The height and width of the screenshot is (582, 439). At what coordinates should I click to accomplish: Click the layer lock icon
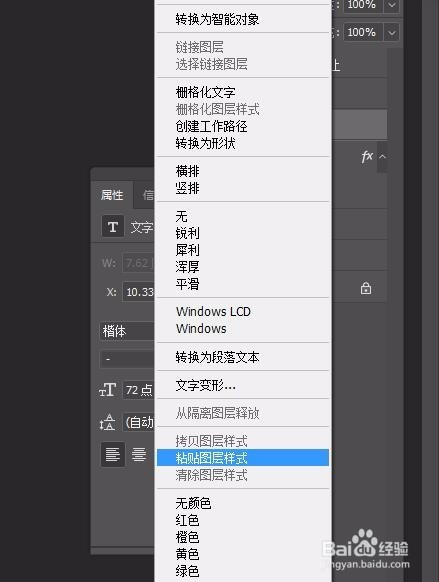[366, 288]
